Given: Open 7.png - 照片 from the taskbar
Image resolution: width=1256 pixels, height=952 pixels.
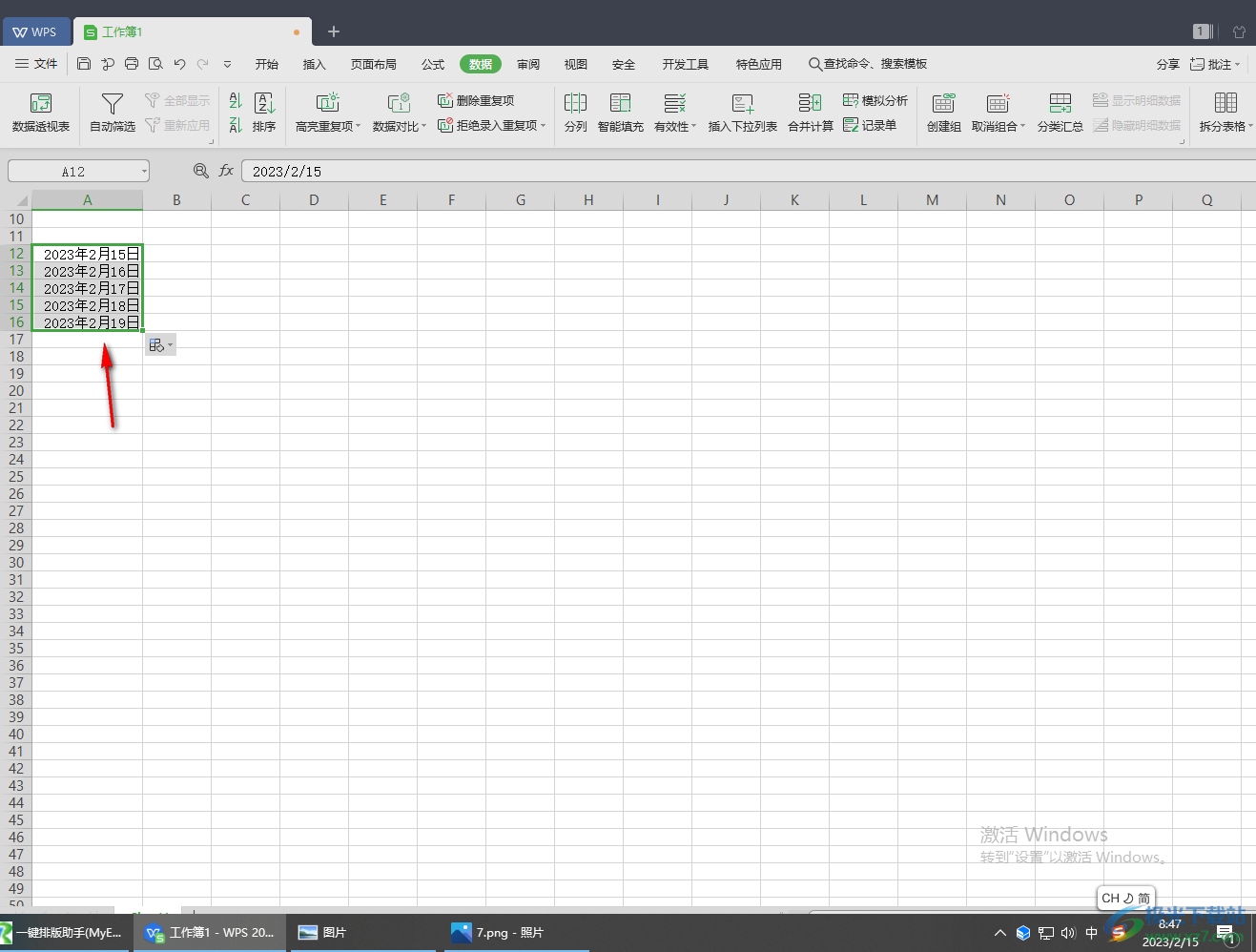Looking at the screenshot, I should click(x=515, y=933).
